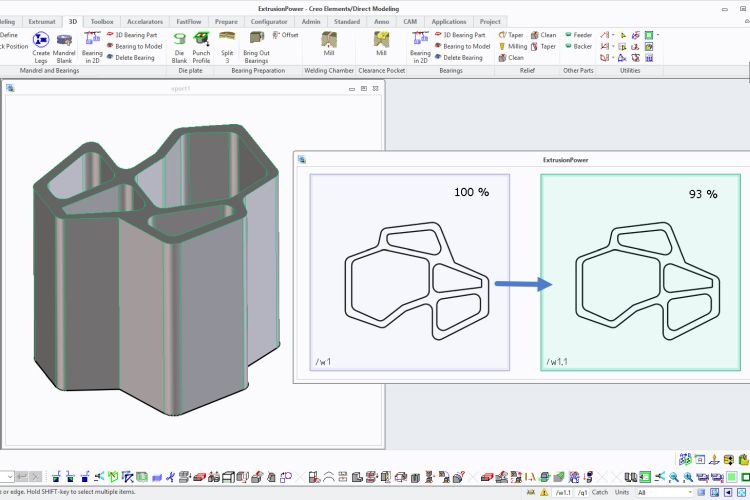Click the green filled square icon in bottom toolbar

point(731,477)
